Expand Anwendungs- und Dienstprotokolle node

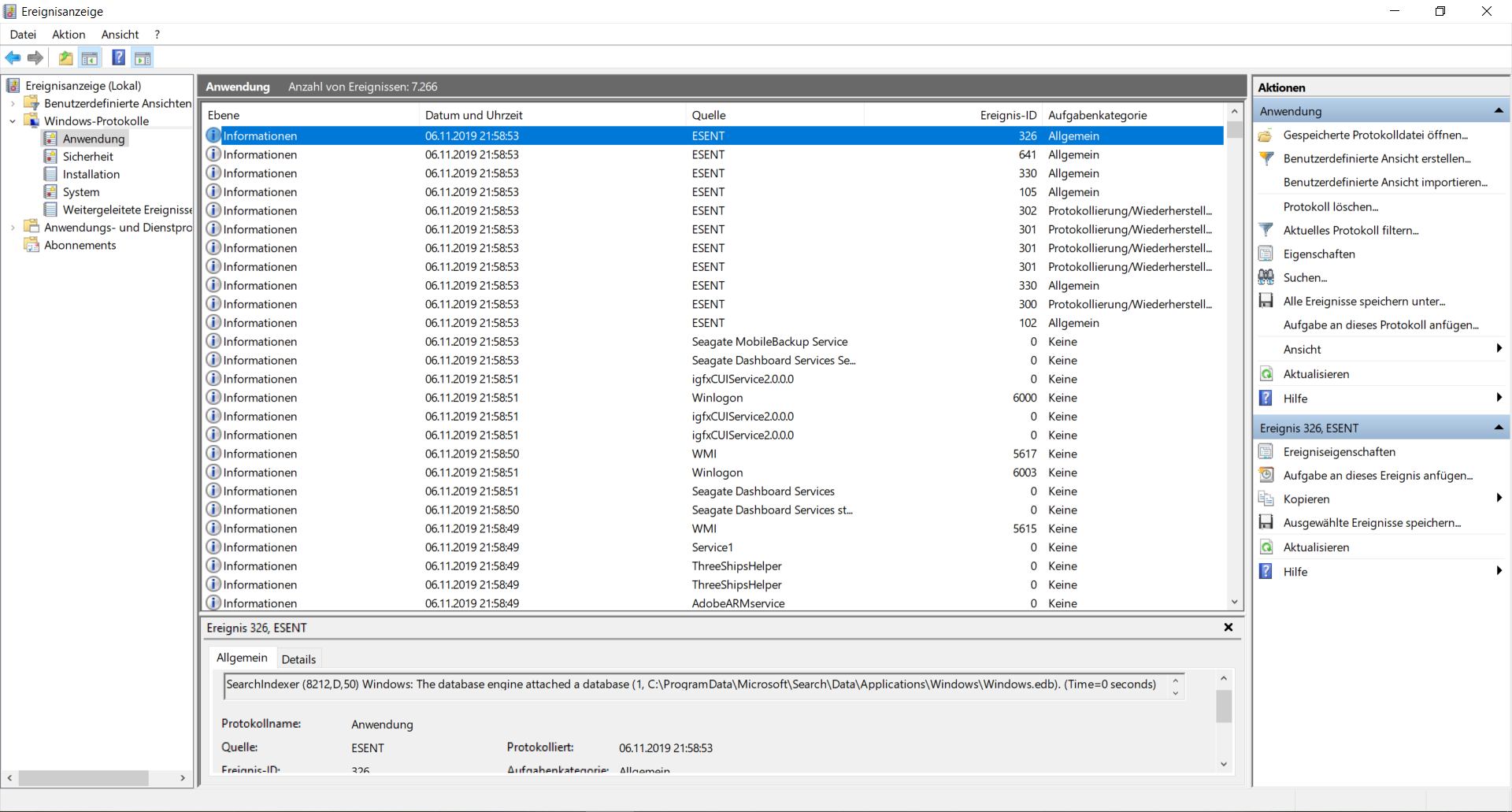13,228
